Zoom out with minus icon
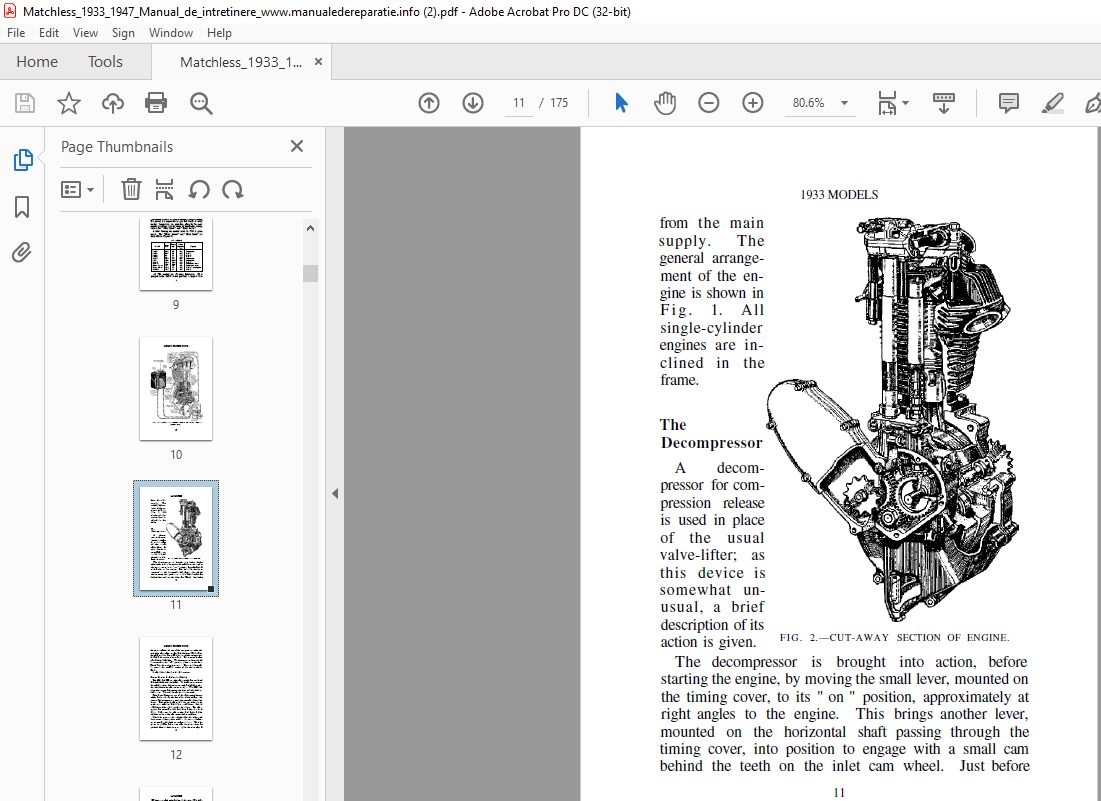Screen dimensions: 1101x801 coord(708,103)
